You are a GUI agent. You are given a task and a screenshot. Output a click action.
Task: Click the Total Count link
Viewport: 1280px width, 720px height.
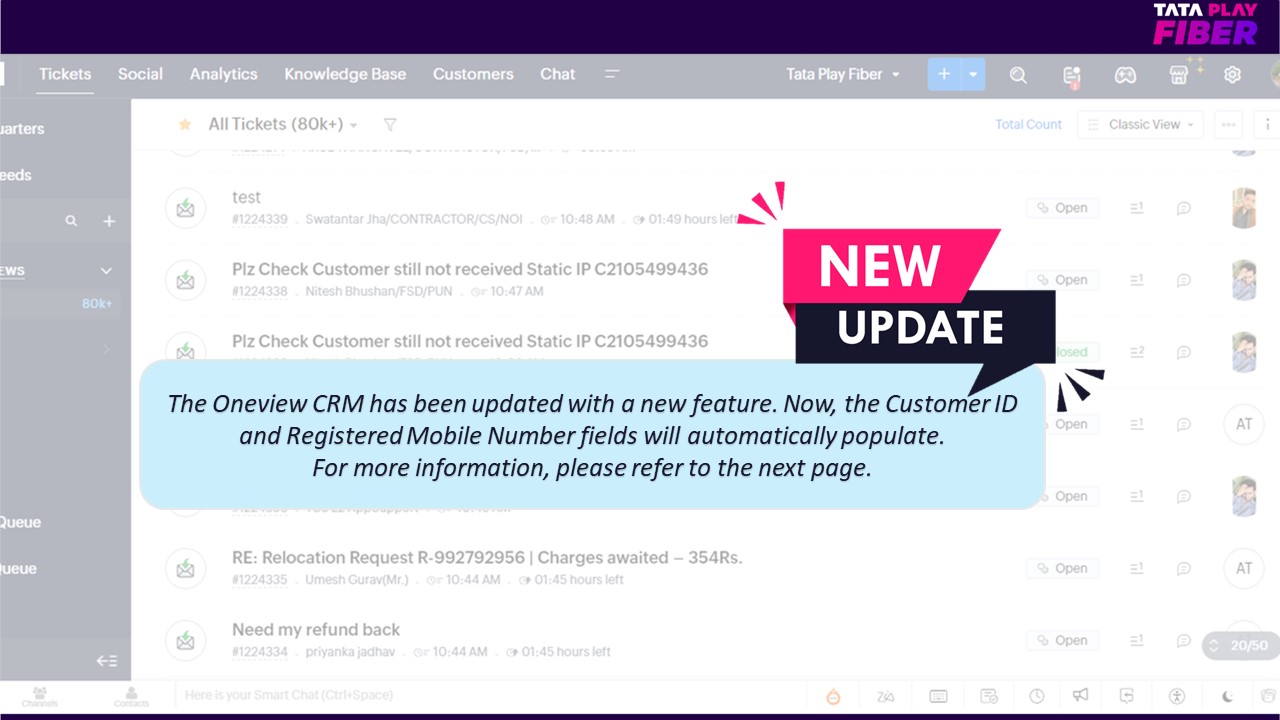point(1028,124)
